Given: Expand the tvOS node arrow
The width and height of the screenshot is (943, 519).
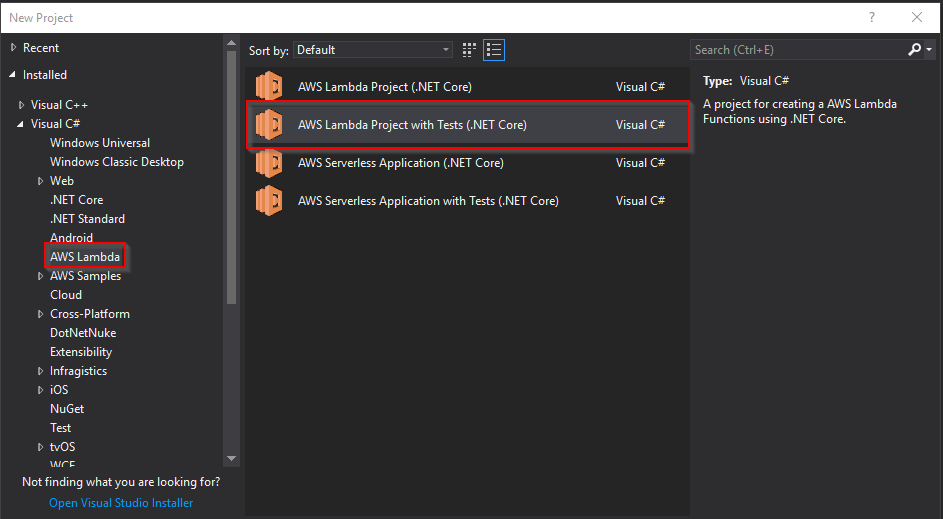Looking at the screenshot, I should point(40,447).
